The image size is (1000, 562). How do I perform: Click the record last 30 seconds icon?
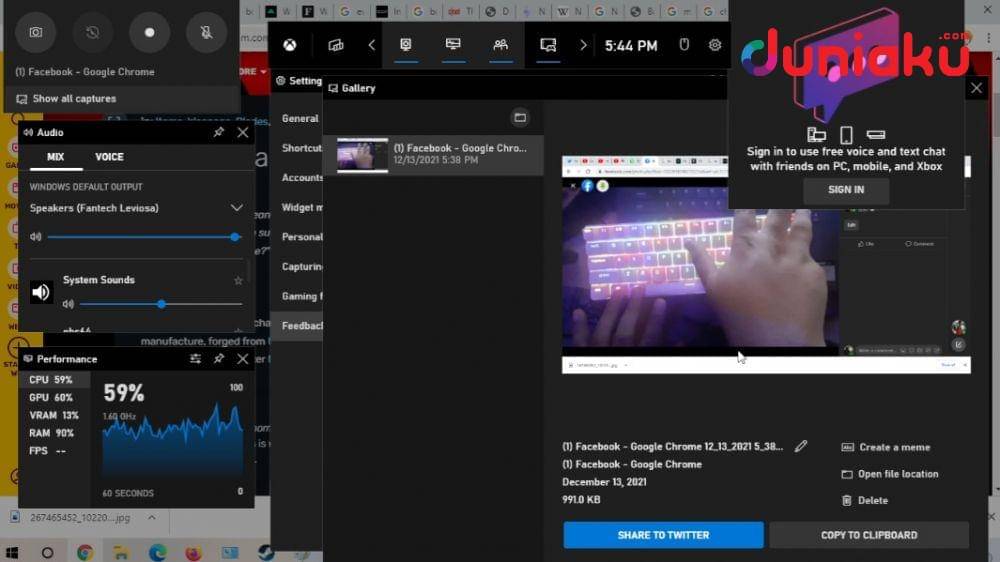click(93, 32)
